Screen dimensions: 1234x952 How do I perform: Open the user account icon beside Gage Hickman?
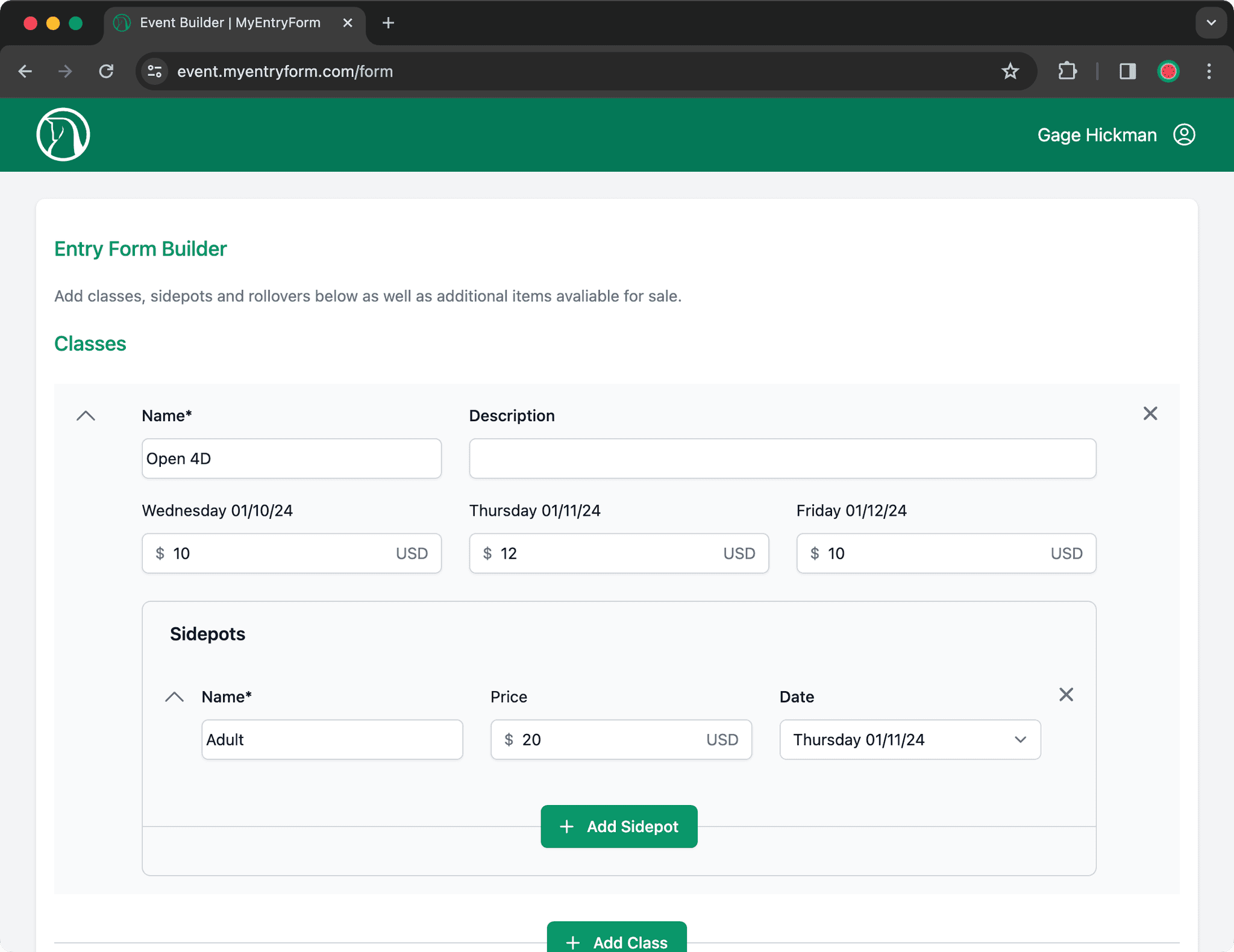pos(1183,134)
